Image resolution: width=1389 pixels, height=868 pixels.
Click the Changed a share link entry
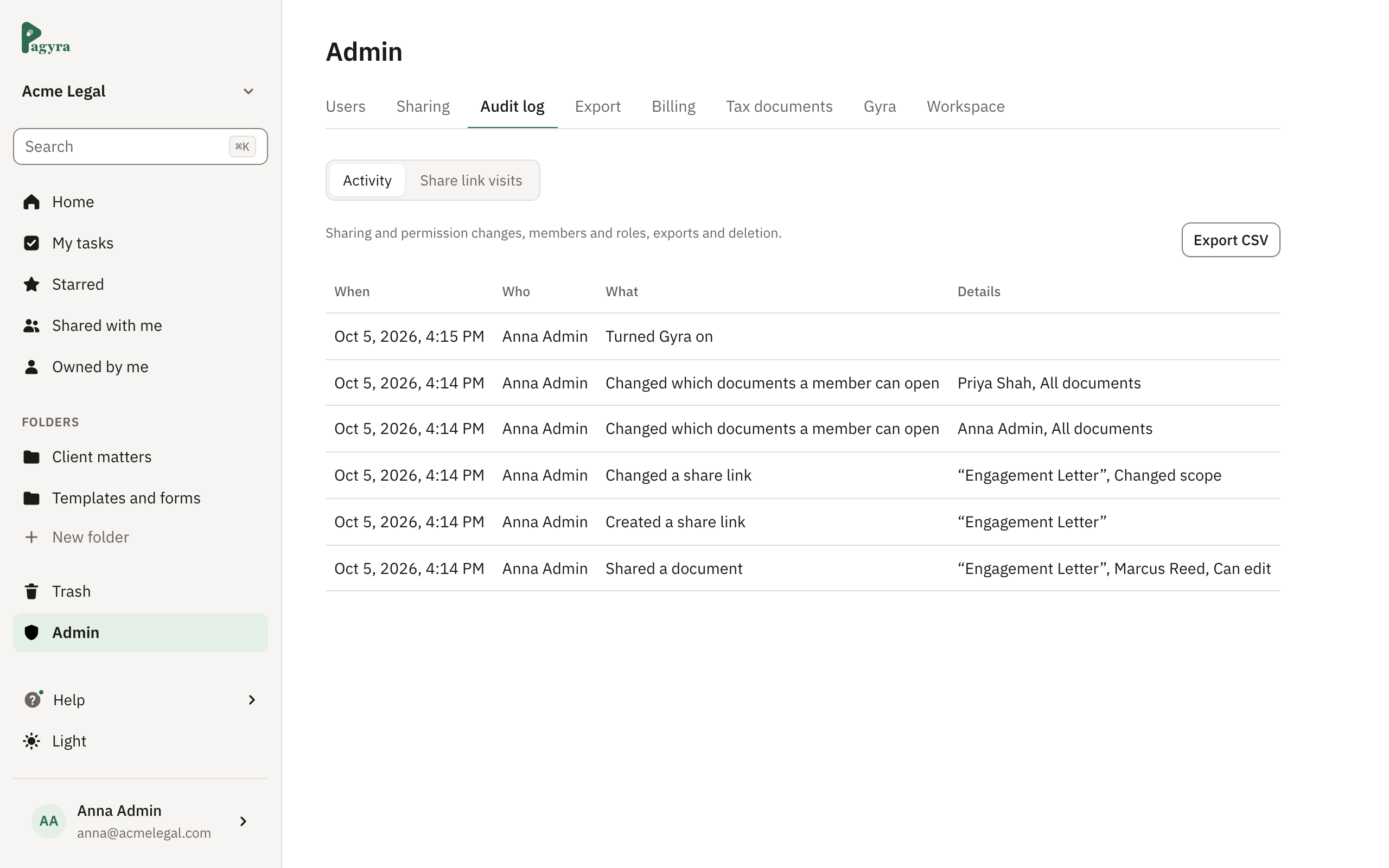click(678, 475)
